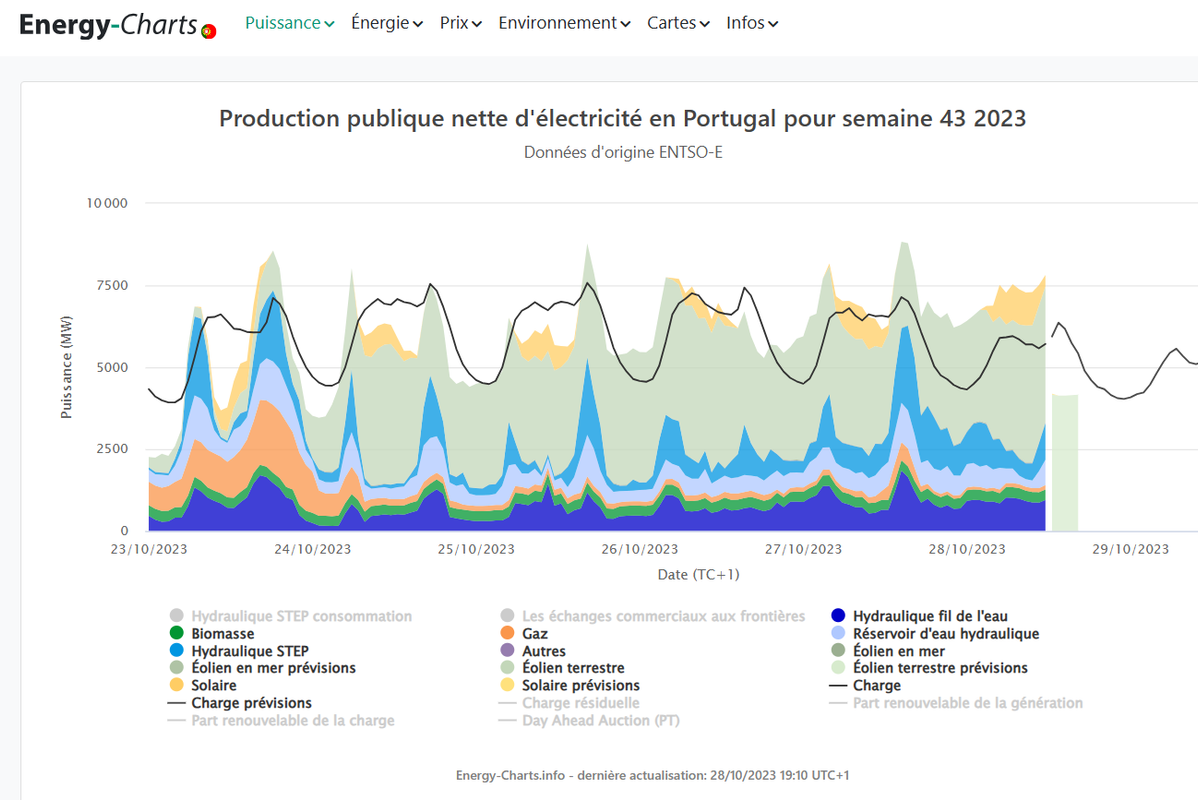The height and width of the screenshot is (800, 1198).
Task: Click Solaire prévisions yellow marker
Action: click(x=507, y=685)
